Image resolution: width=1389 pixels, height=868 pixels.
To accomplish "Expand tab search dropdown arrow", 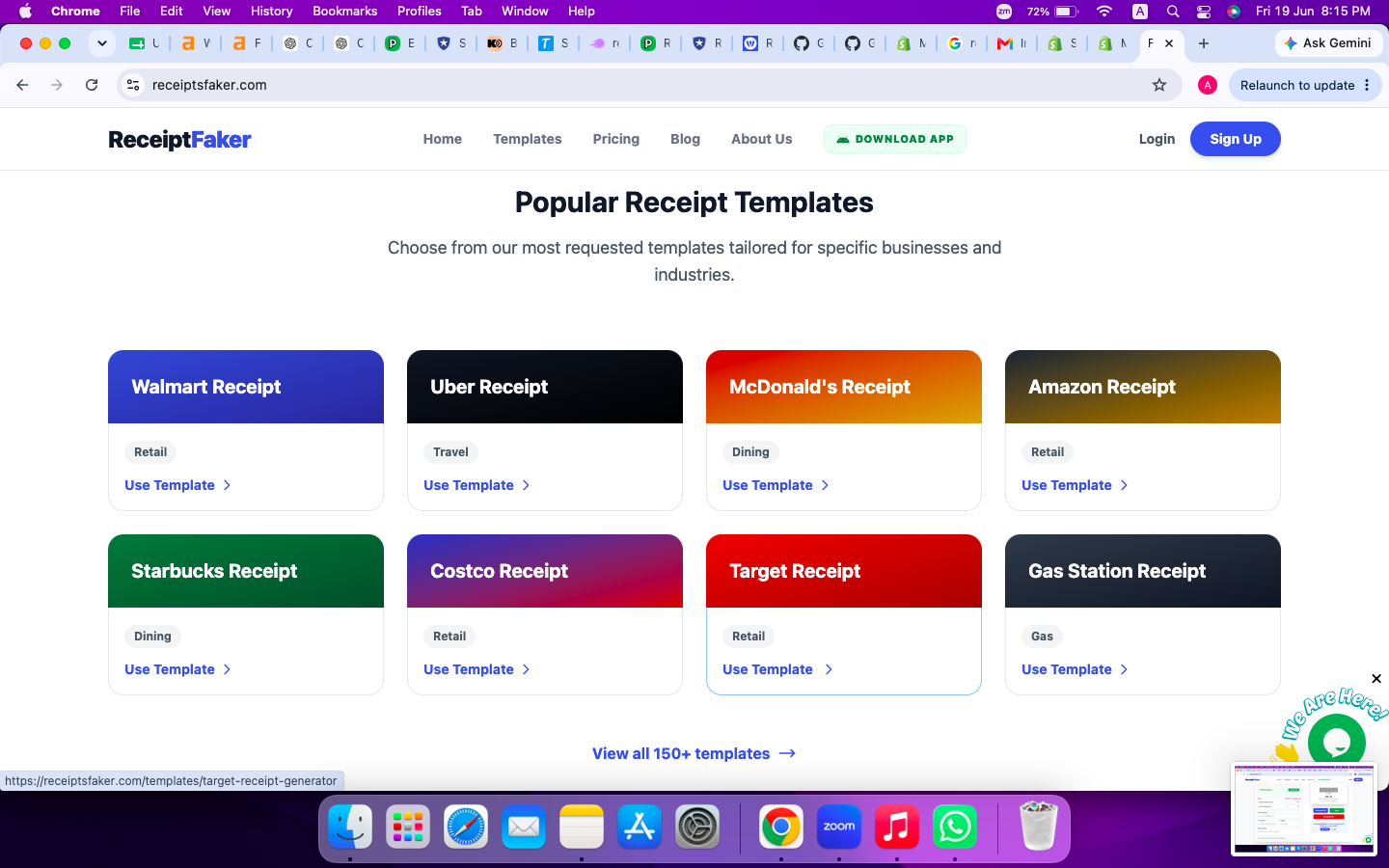I will [x=101, y=43].
